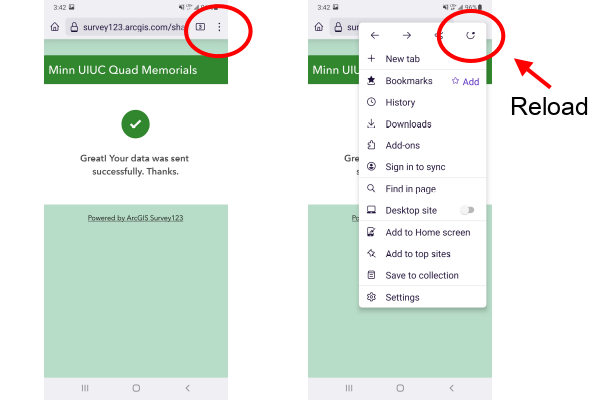Choose Find in page option
Image resolution: width=600 pixels, height=400 pixels.
pos(410,189)
